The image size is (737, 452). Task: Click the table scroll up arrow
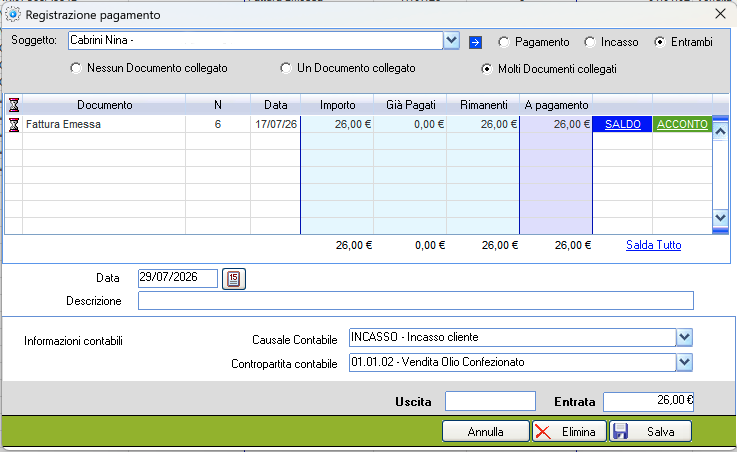click(720, 132)
